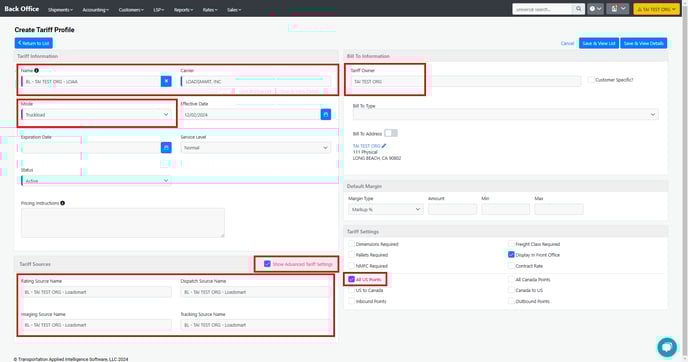Open the building icon dropdown in header
The width and height of the screenshot is (688, 362).
pyautogui.click(x=617, y=9)
